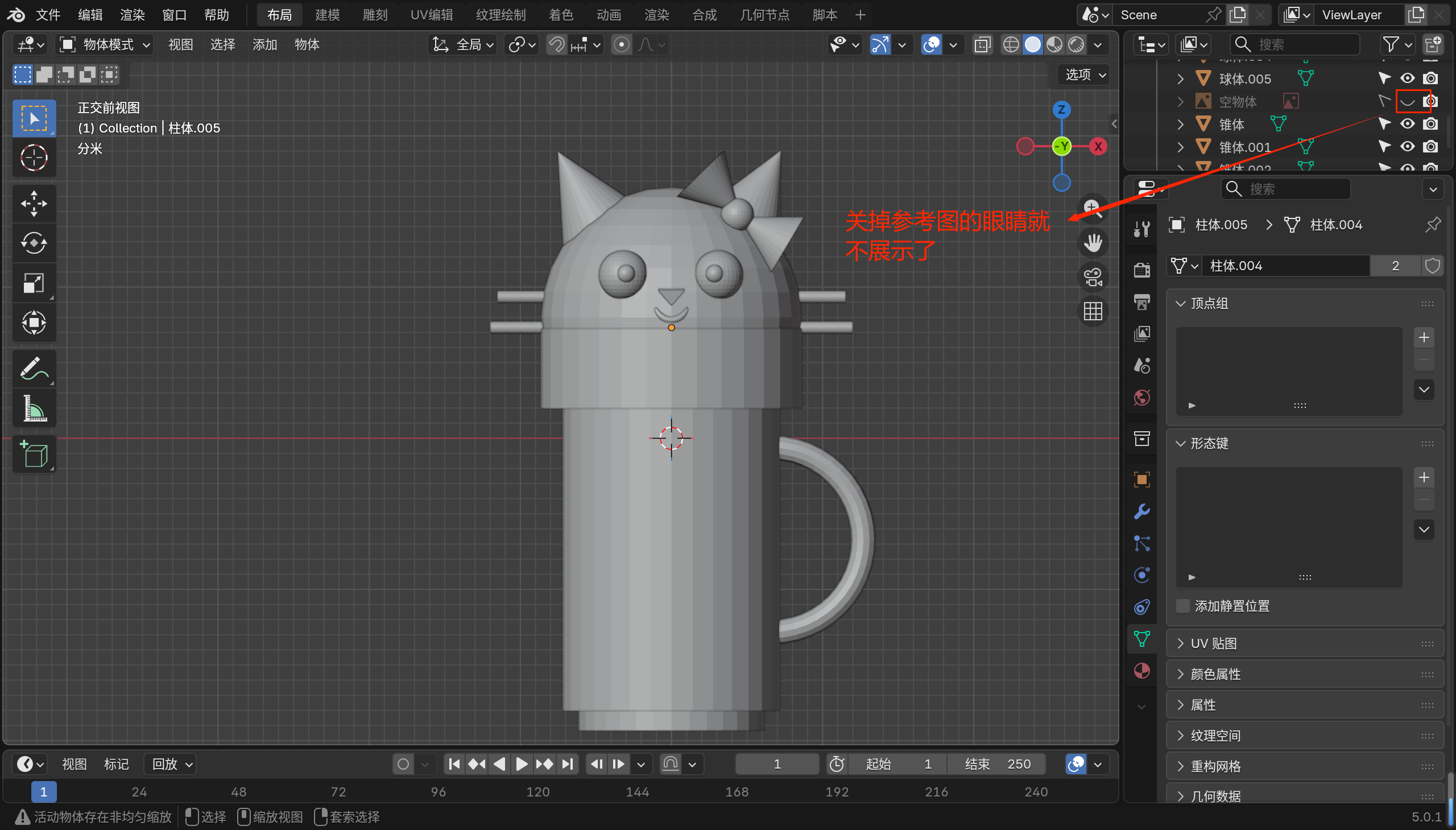Open the Material properties tab

coord(1141,671)
